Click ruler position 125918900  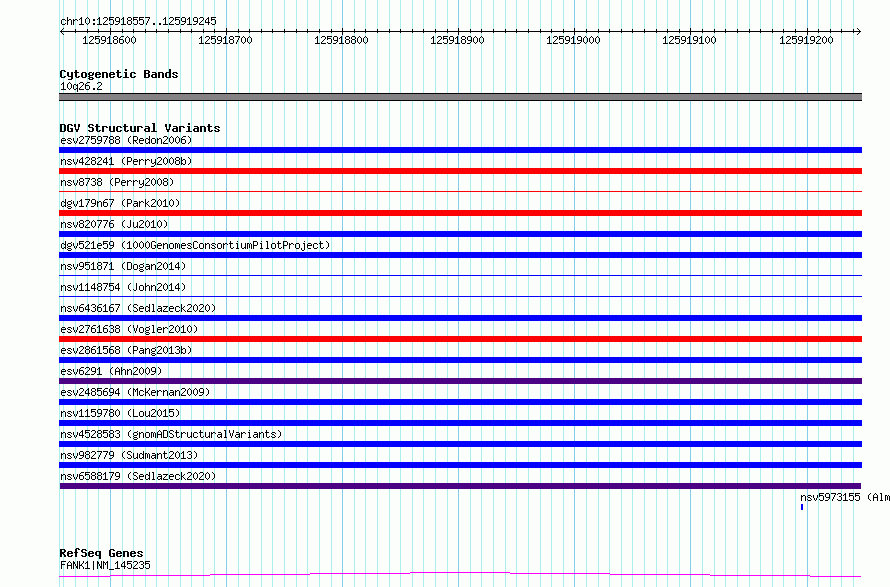[457, 40]
